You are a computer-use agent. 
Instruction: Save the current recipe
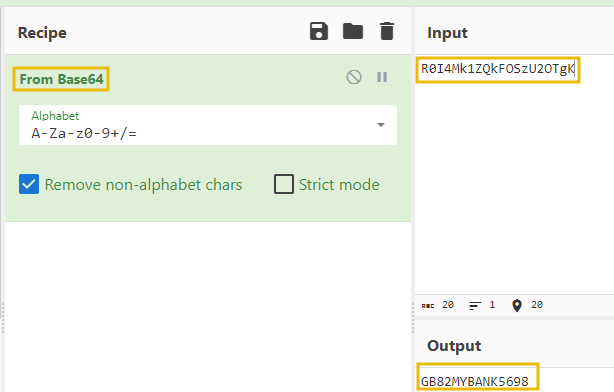point(319,31)
